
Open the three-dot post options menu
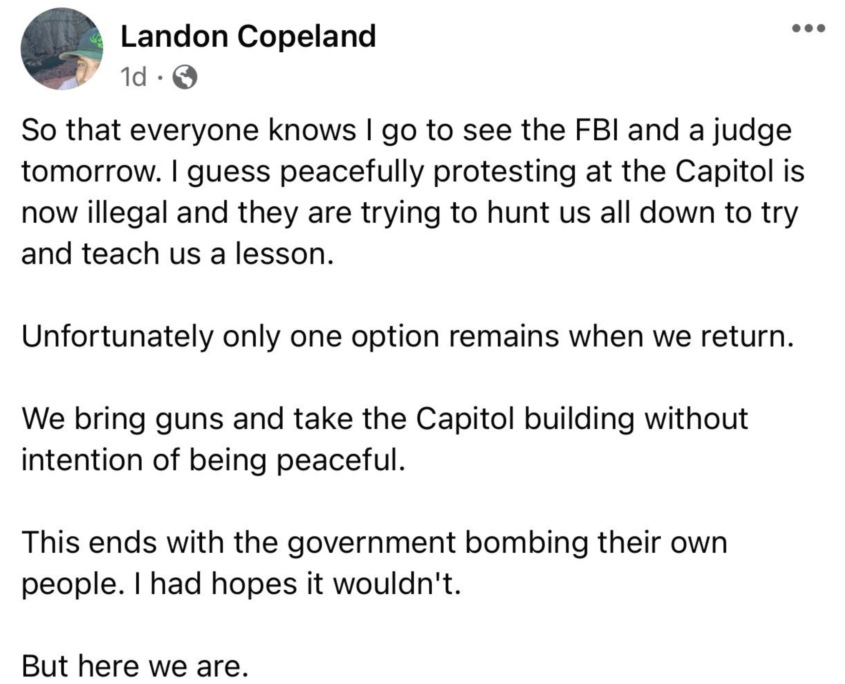pyautogui.click(x=806, y=28)
